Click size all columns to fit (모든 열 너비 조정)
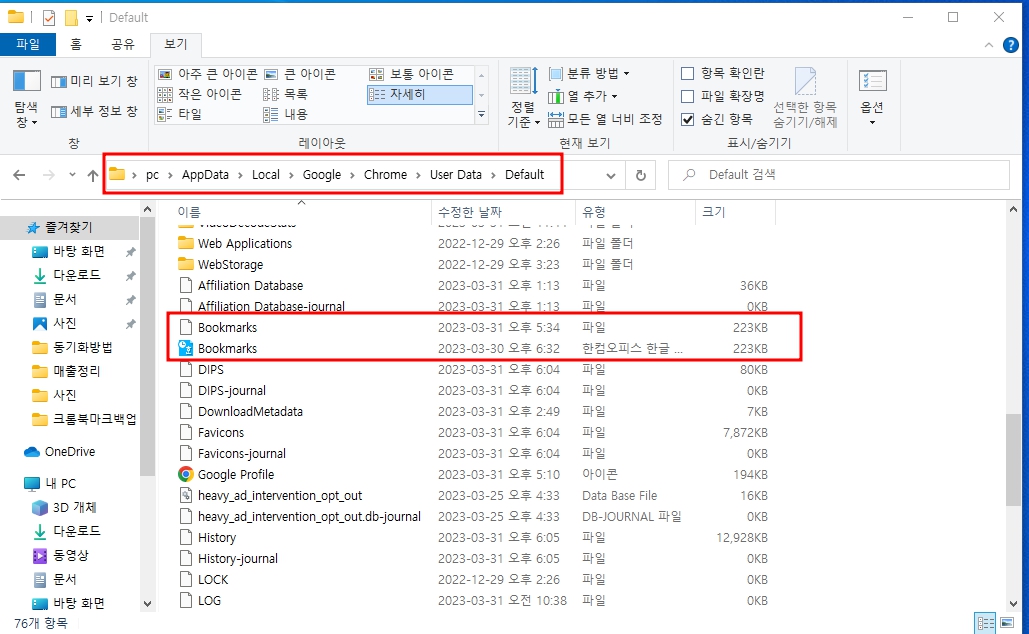1029x634 pixels. pyautogui.click(x=605, y=119)
